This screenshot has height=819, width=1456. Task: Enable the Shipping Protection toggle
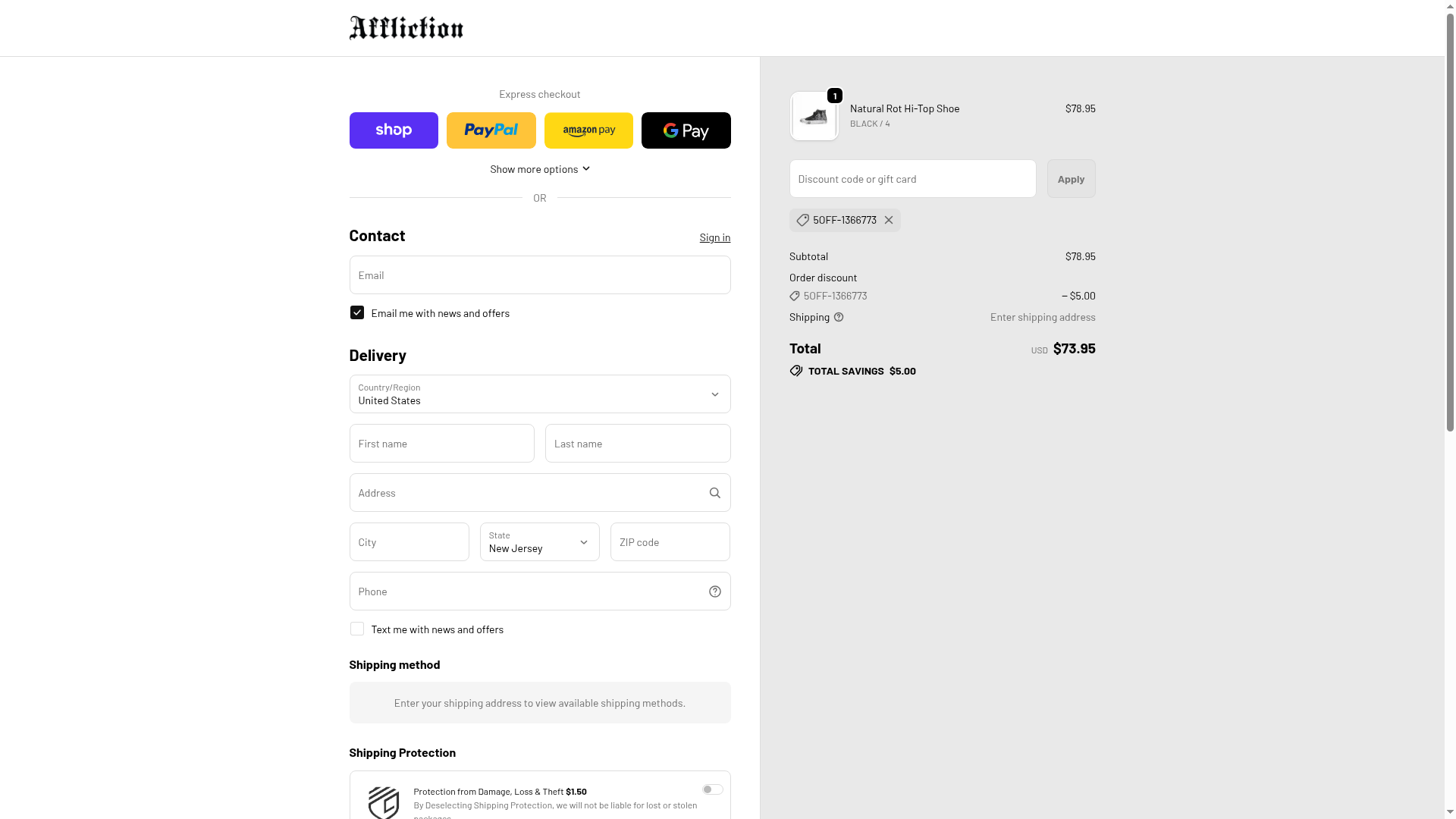tap(712, 789)
